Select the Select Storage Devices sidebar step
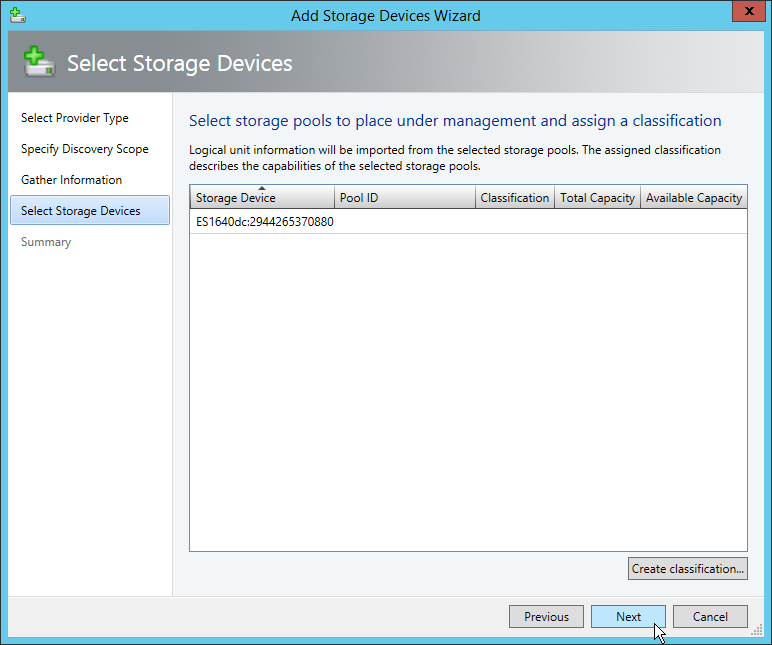 [81, 211]
